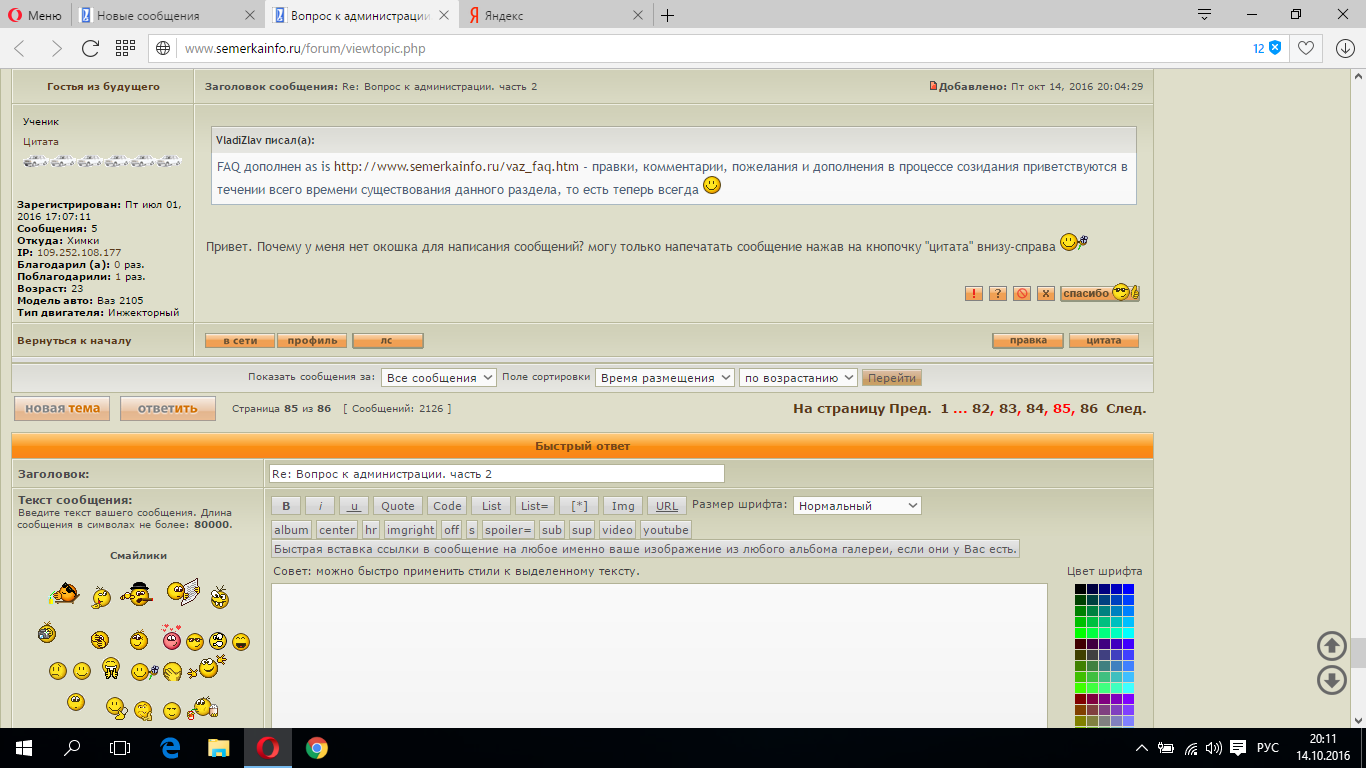Go to page 86 link

click(x=1088, y=408)
